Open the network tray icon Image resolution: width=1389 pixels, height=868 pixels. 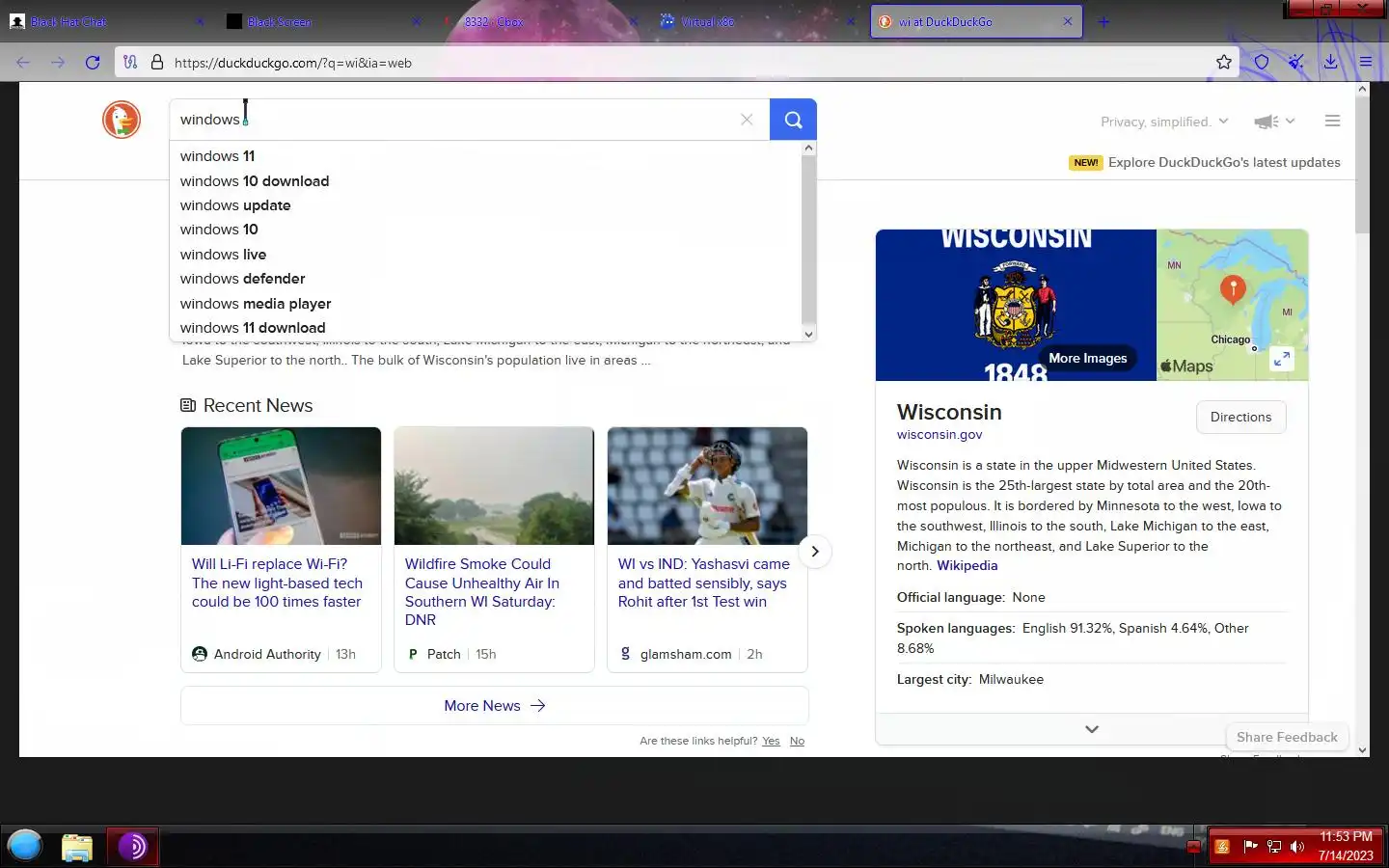[1273, 847]
